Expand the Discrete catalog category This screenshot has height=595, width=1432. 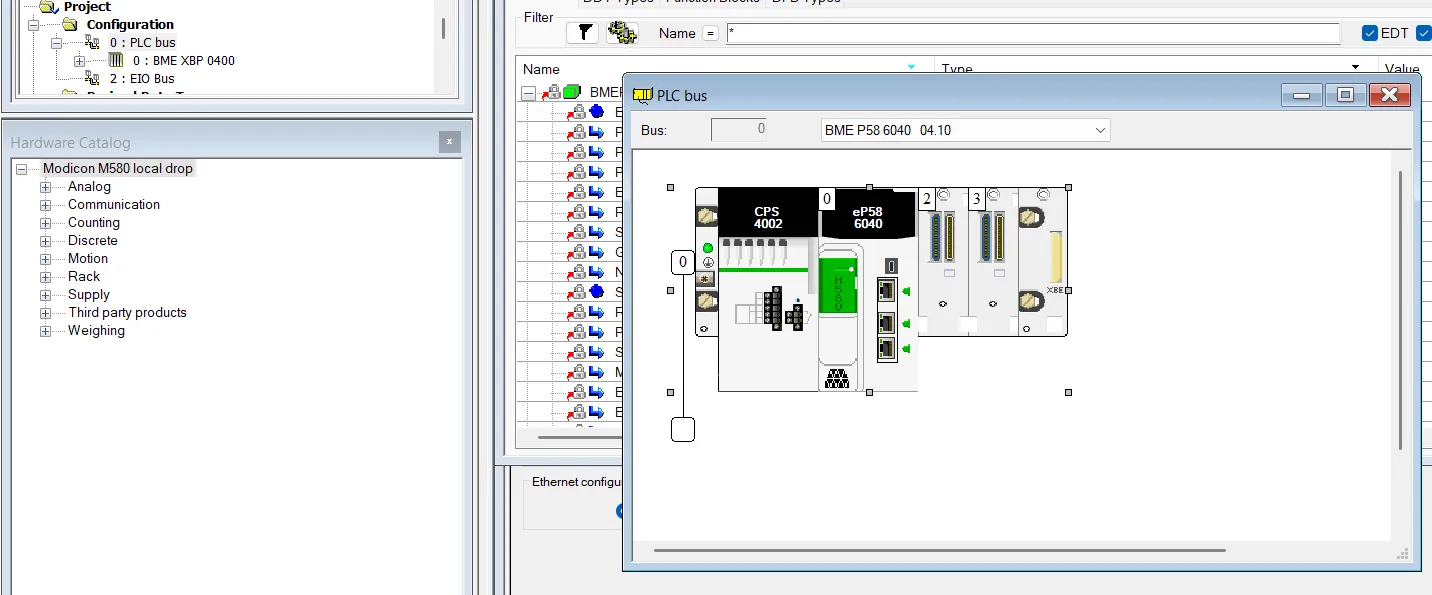point(45,241)
